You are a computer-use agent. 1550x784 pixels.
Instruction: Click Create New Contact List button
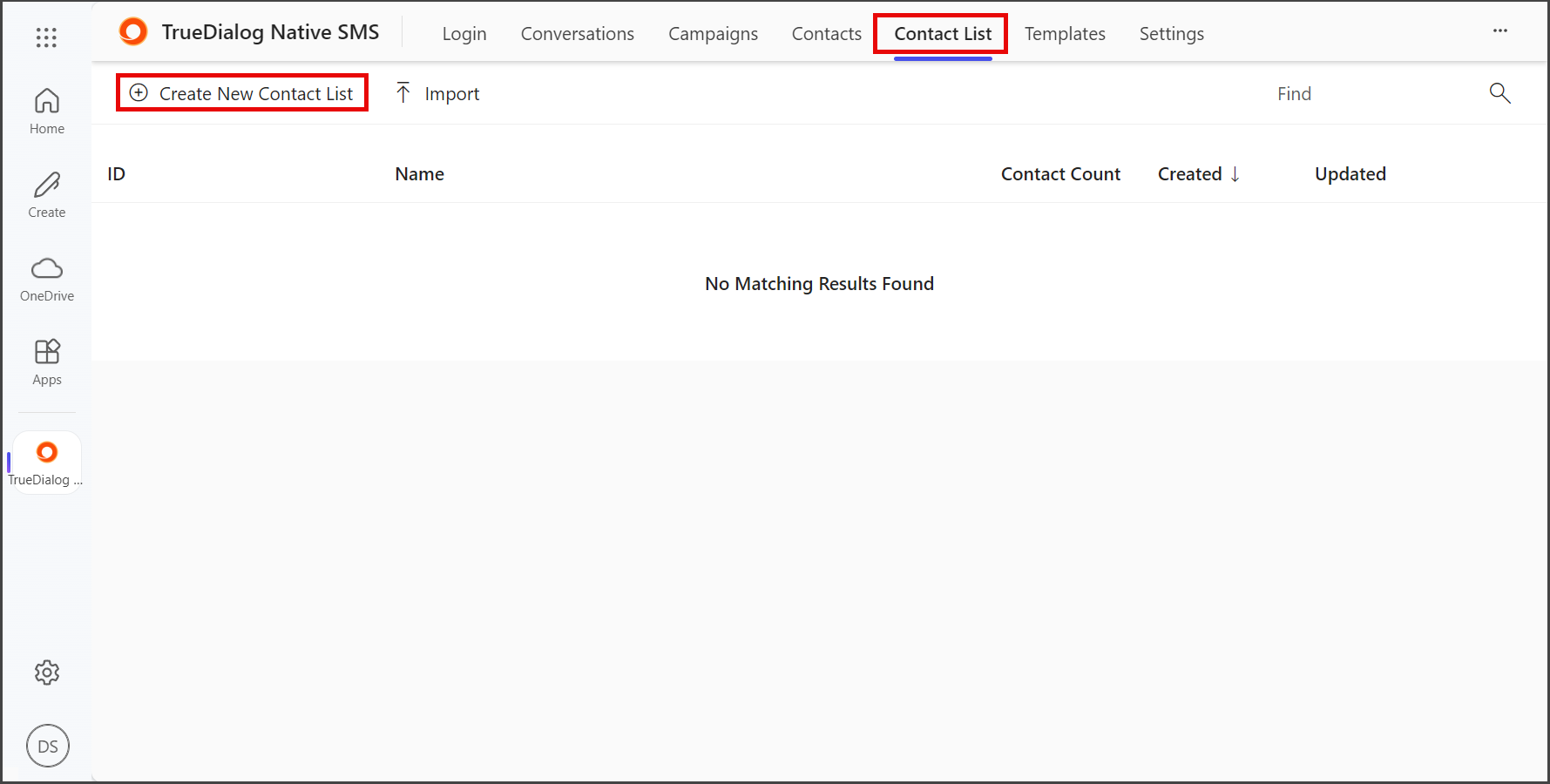(241, 93)
